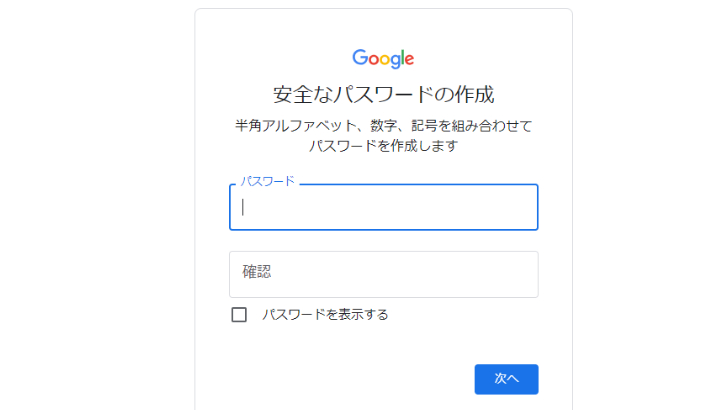Click the right end of the パスワード field
Image resolution: width=728 pixels, height=410 pixels.
click(x=525, y=207)
